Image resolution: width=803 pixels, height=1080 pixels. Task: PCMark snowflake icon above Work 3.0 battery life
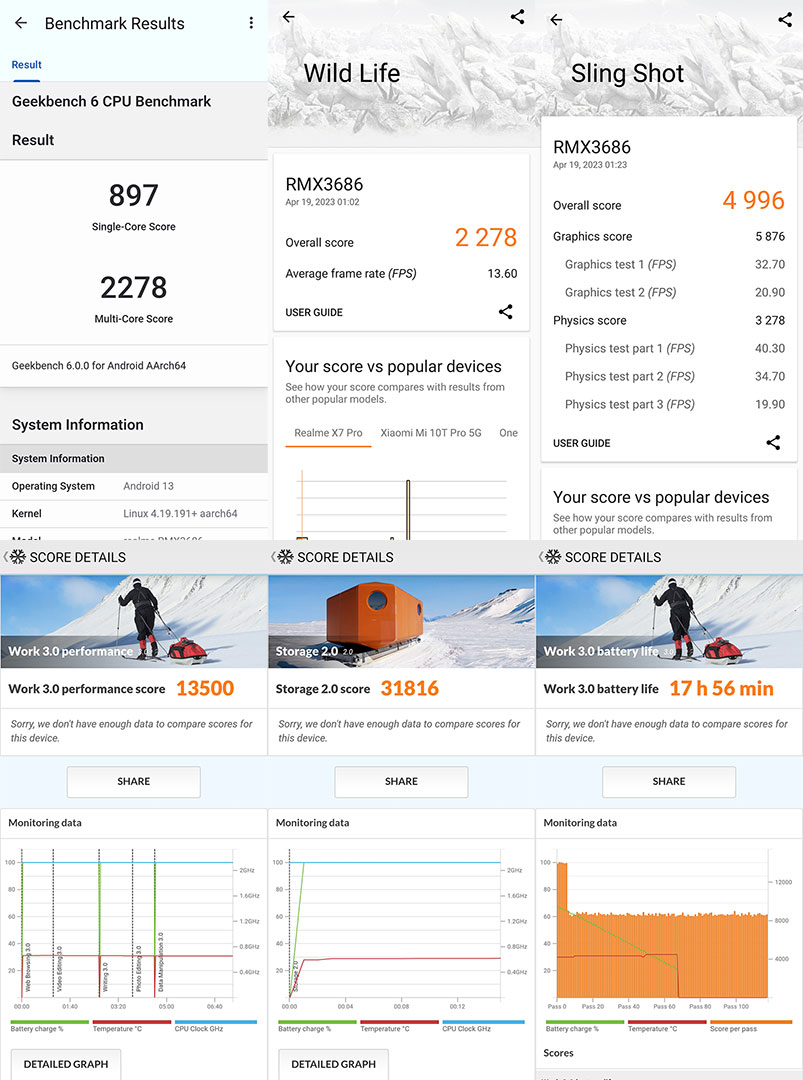[553, 557]
